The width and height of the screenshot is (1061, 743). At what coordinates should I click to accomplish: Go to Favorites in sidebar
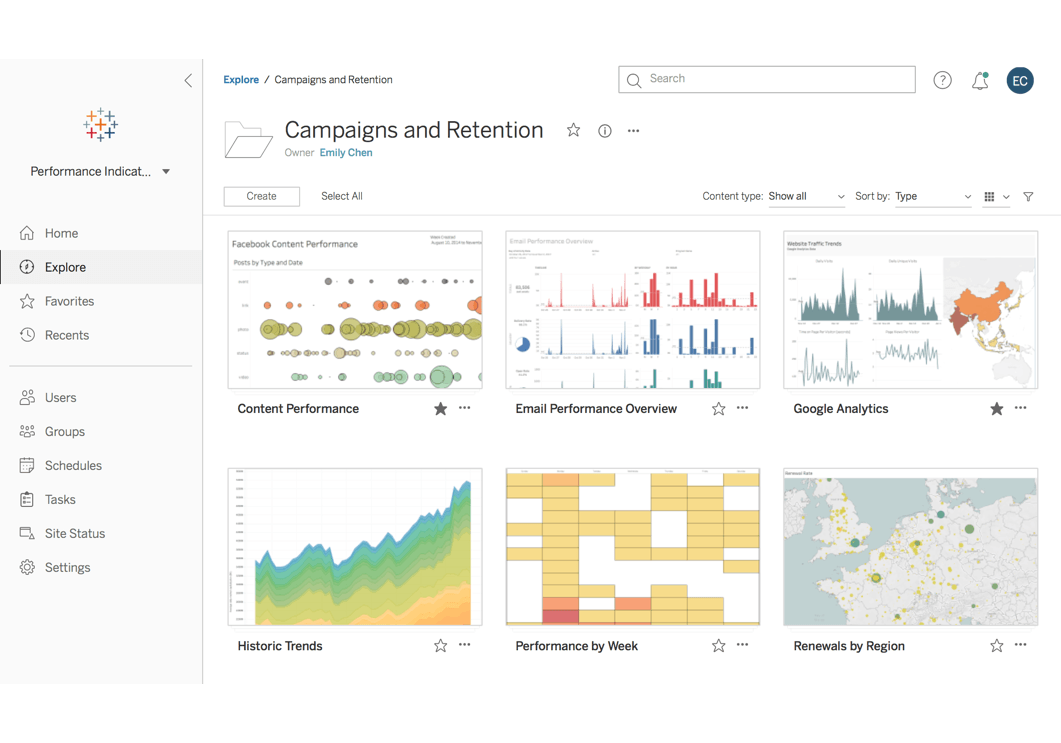tap(69, 301)
